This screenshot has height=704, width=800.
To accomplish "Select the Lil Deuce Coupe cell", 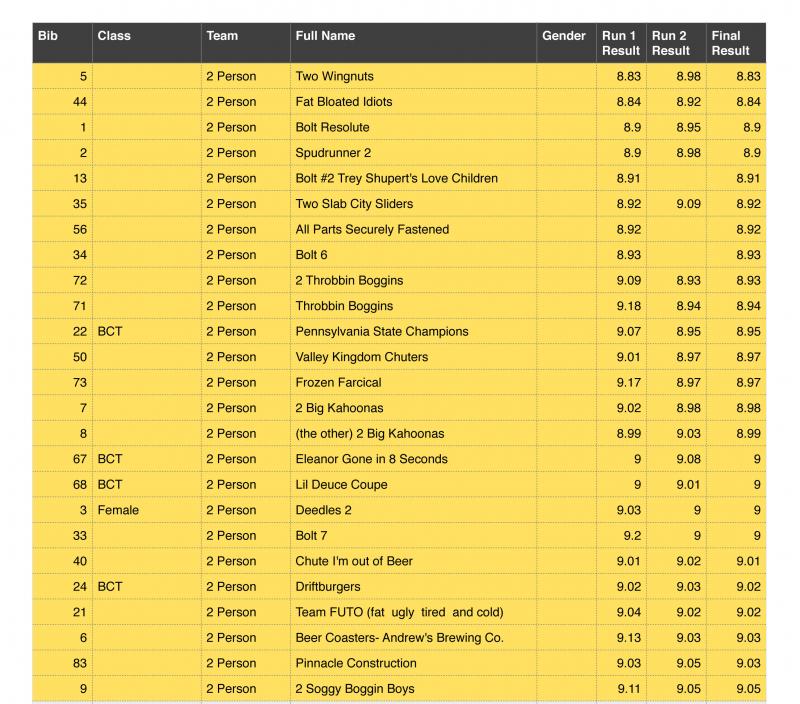I will (413, 484).
